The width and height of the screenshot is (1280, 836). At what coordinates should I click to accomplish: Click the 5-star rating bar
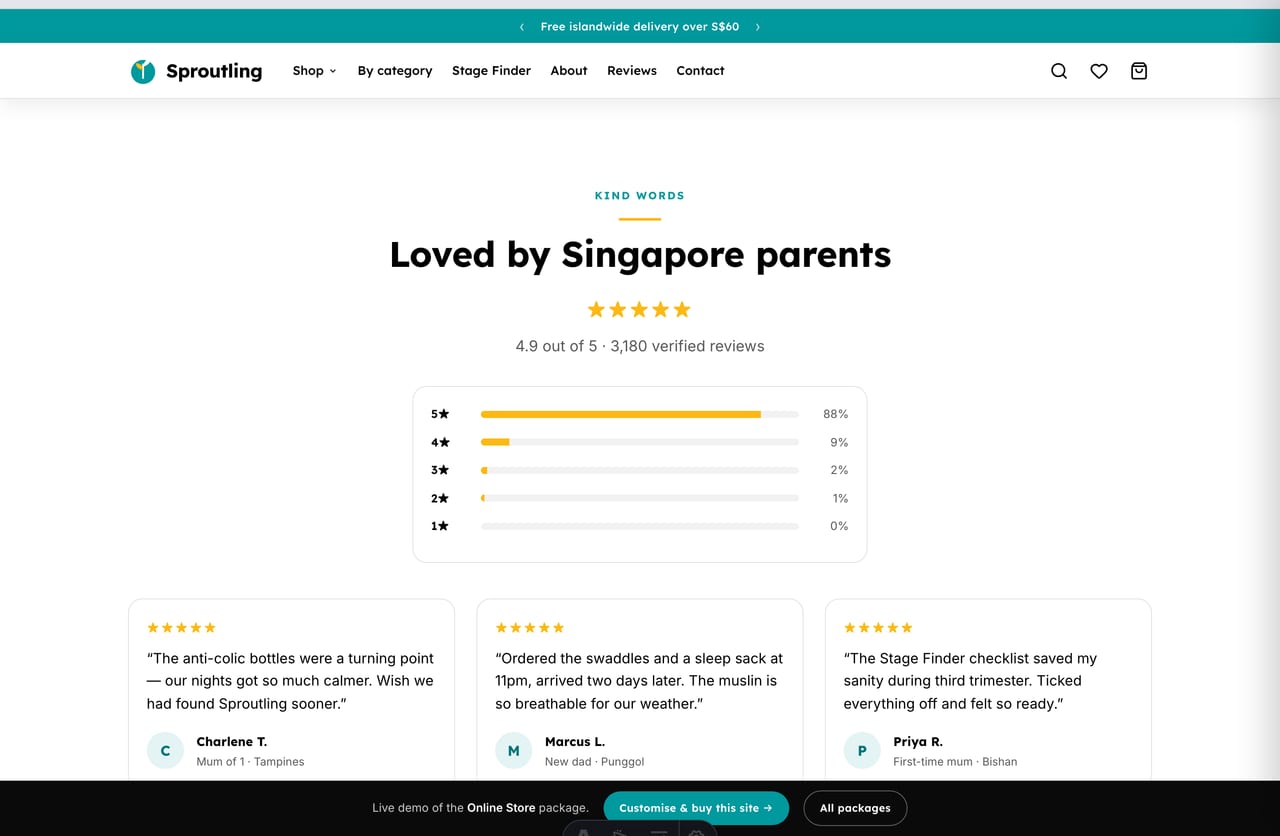[x=639, y=414]
